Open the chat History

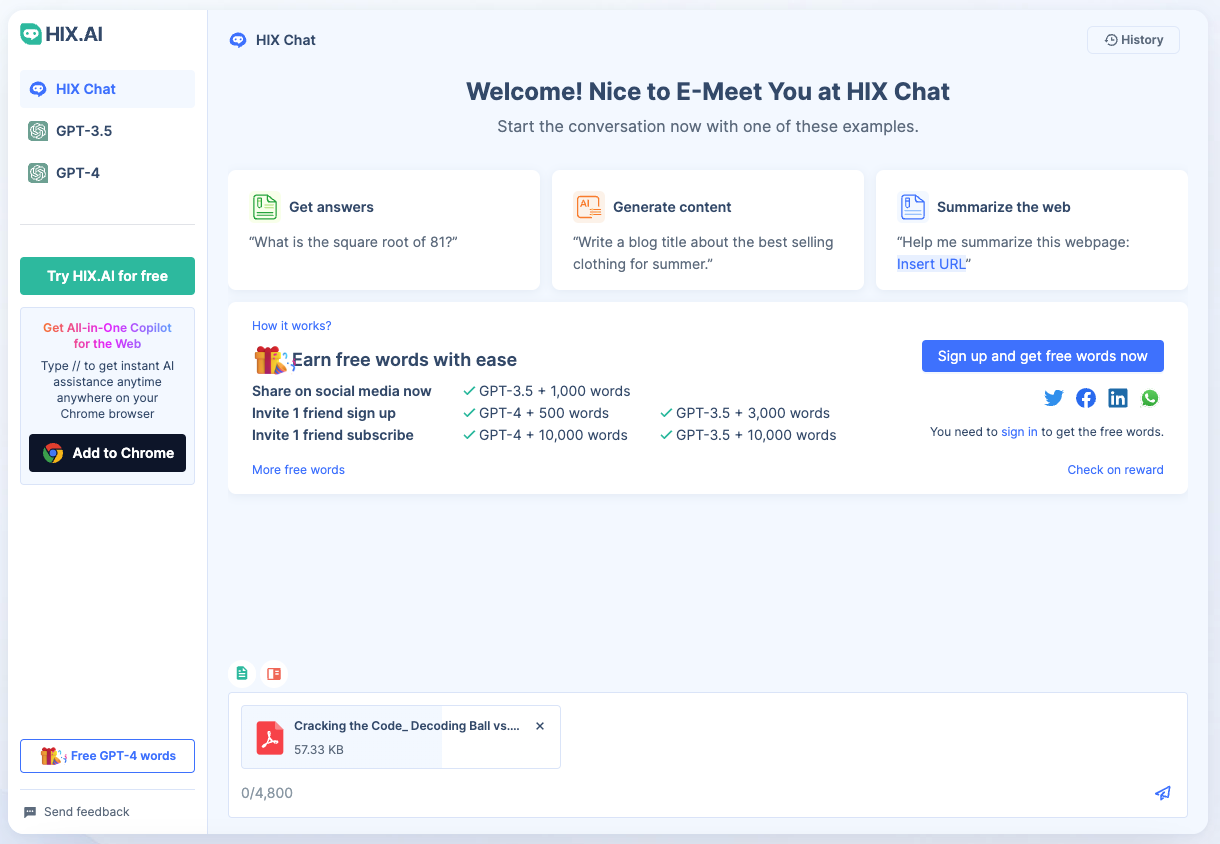click(1133, 40)
